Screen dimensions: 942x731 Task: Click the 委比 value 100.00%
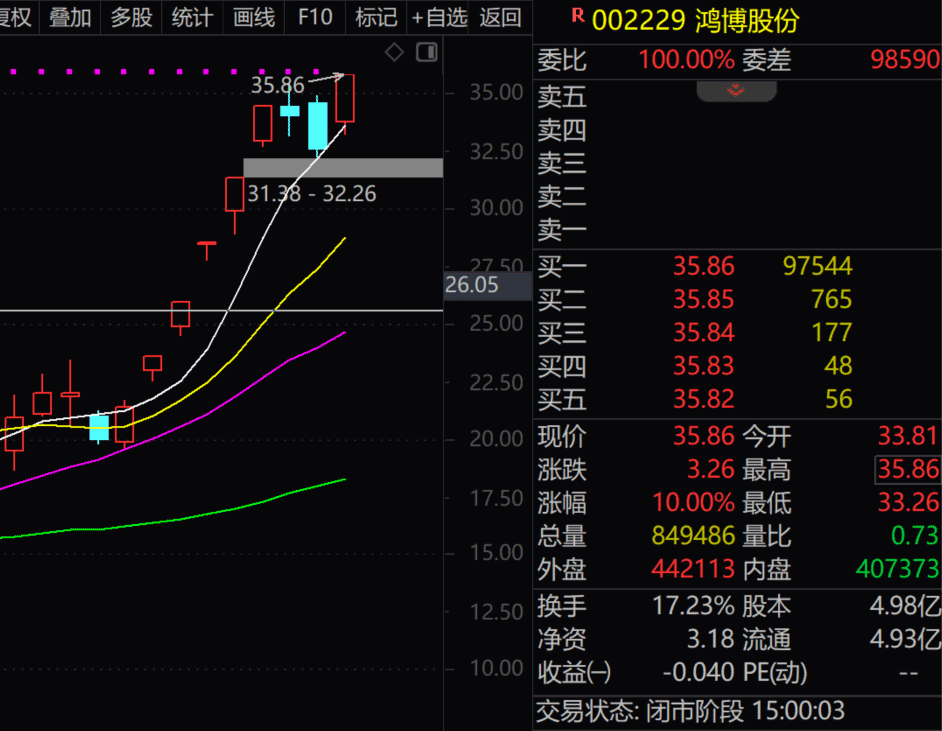(686, 60)
